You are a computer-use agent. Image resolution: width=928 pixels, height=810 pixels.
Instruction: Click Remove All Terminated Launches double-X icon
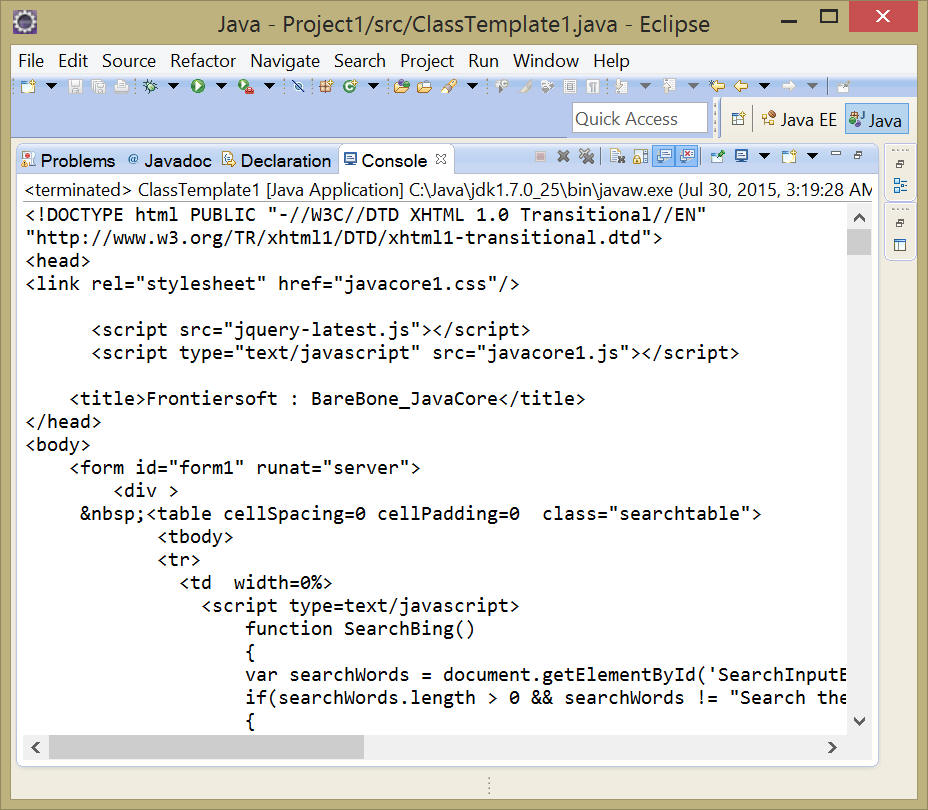point(586,156)
